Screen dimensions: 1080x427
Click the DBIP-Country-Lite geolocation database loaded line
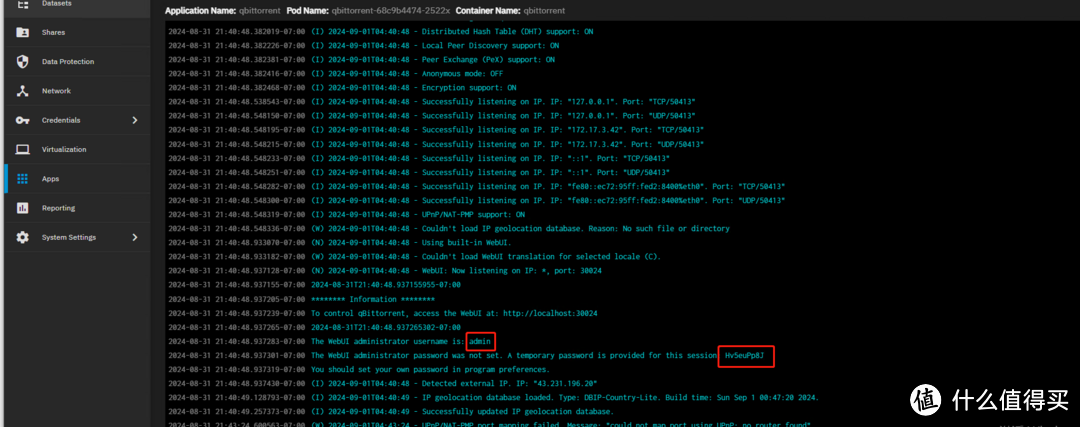pos(492,398)
